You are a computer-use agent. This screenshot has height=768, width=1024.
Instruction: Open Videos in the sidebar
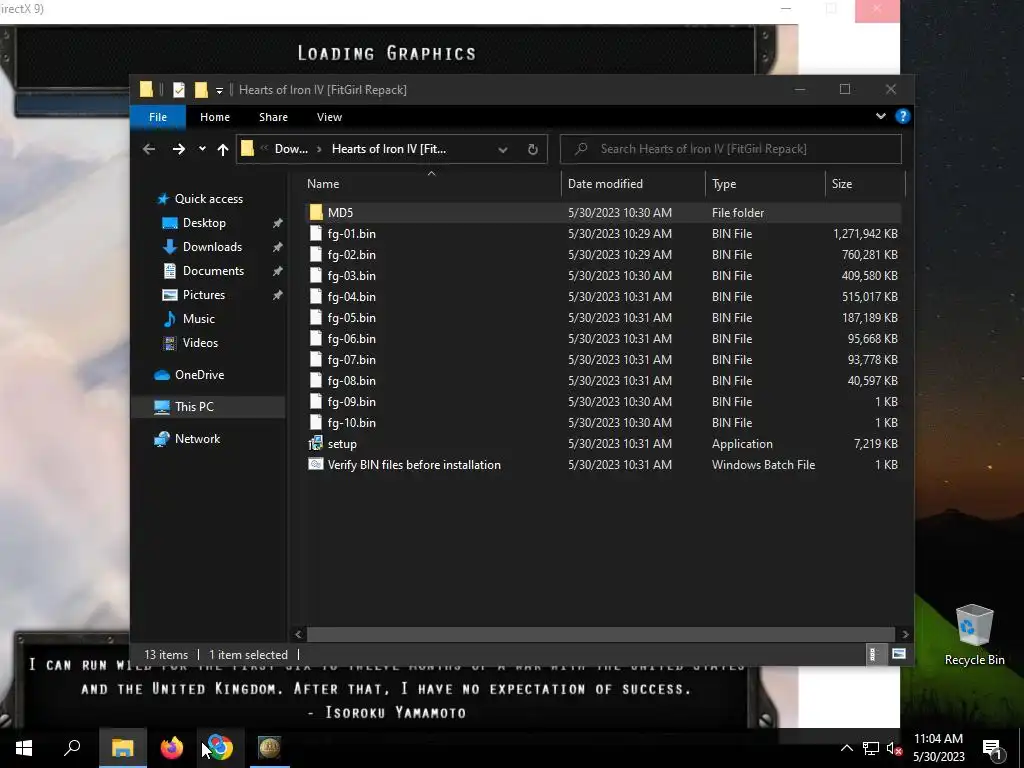pyautogui.click(x=200, y=343)
